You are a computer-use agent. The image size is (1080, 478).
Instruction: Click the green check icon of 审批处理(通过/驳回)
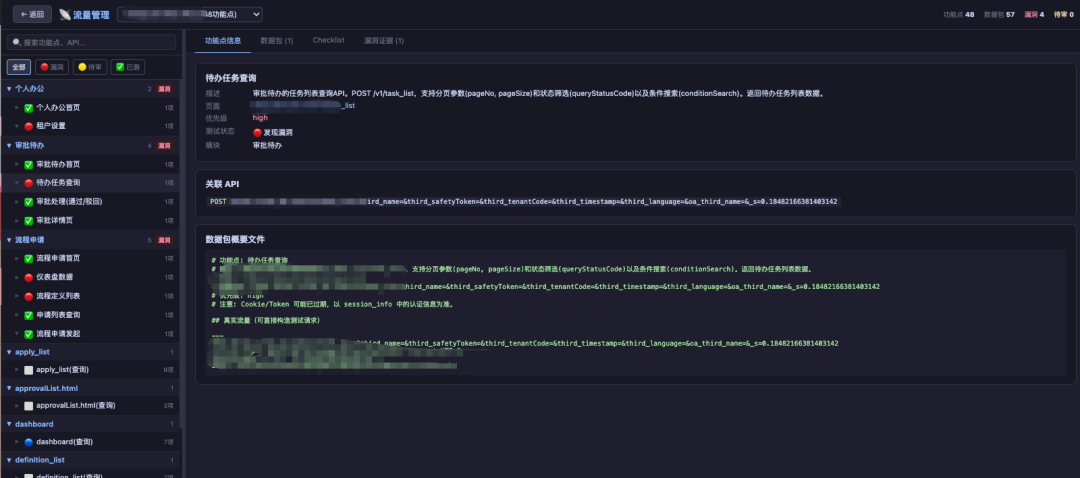pos(28,202)
